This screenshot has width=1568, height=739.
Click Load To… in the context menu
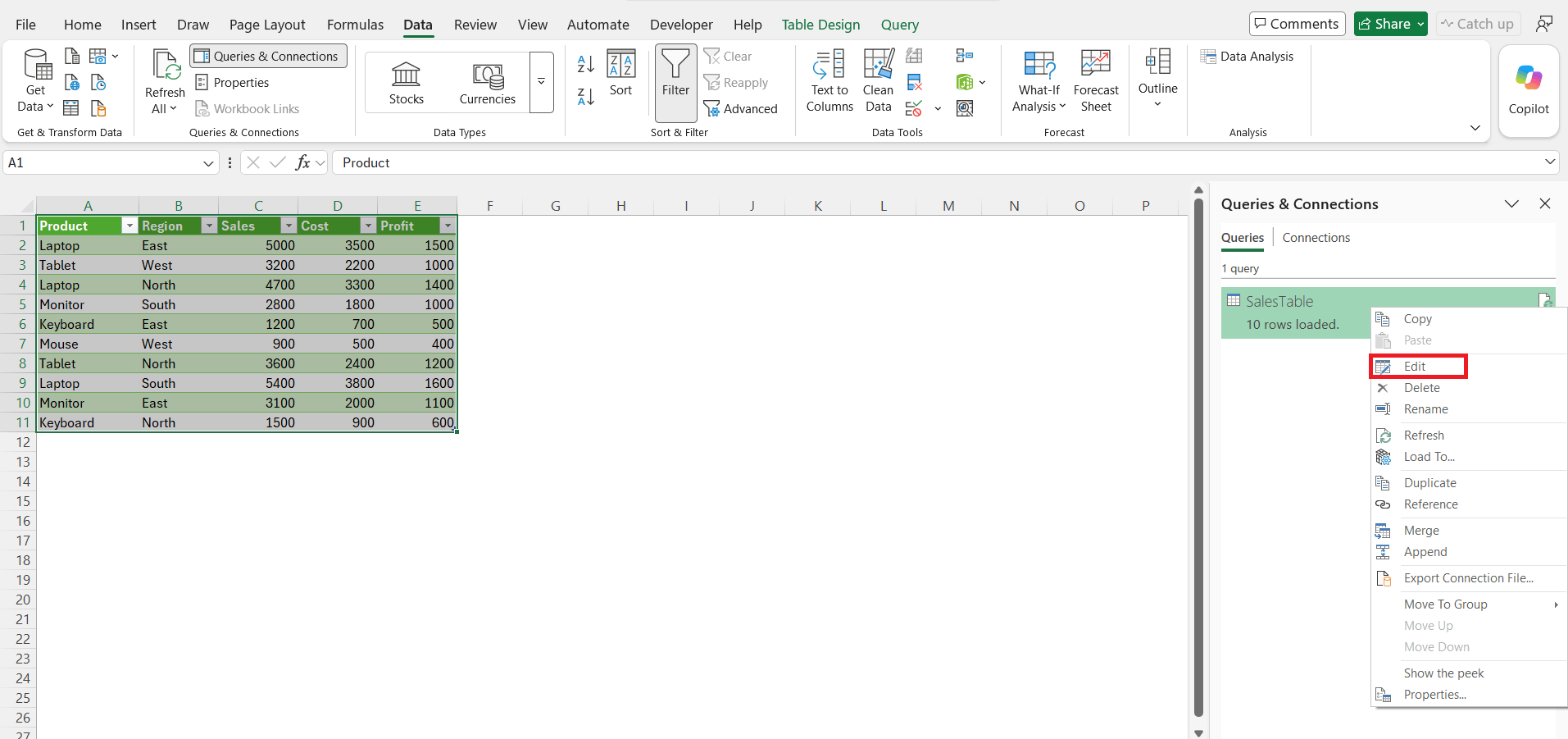pos(1429,457)
